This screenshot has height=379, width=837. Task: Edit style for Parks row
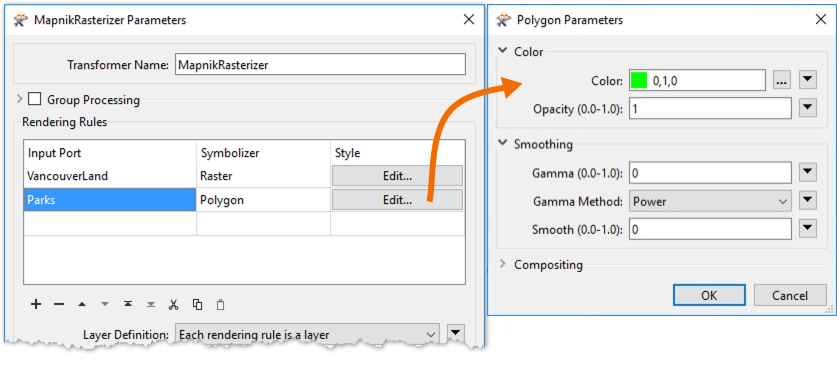point(397,200)
